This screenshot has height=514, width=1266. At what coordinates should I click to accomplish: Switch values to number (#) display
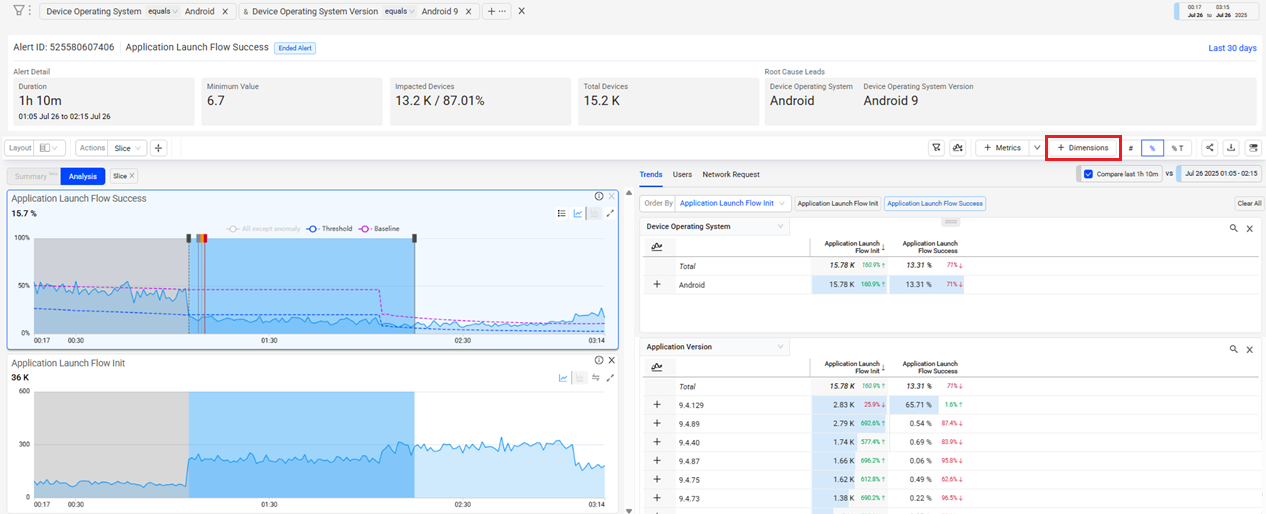coord(1131,148)
